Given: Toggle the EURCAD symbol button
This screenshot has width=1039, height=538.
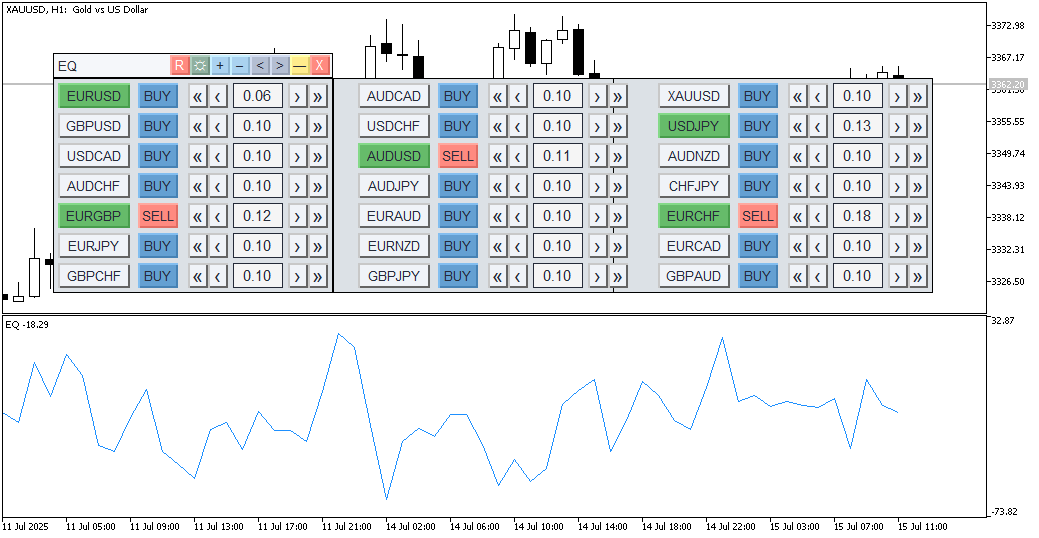Looking at the screenshot, I should point(694,246).
